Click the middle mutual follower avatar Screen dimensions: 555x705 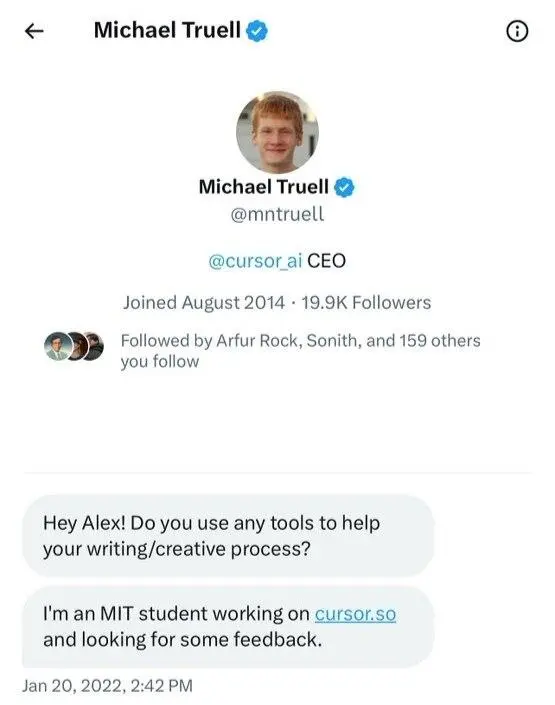(x=77, y=346)
